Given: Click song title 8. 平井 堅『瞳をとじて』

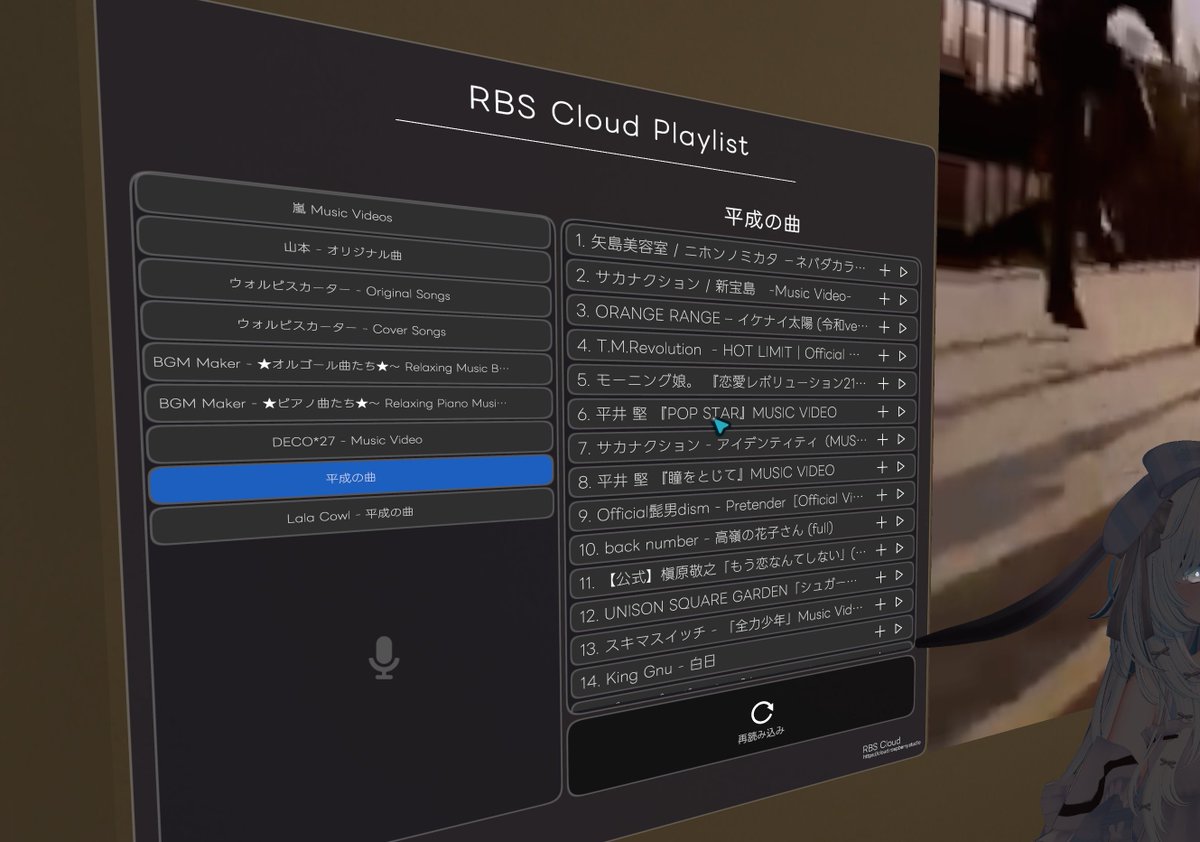Looking at the screenshot, I should pyautogui.click(x=706, y=476).
